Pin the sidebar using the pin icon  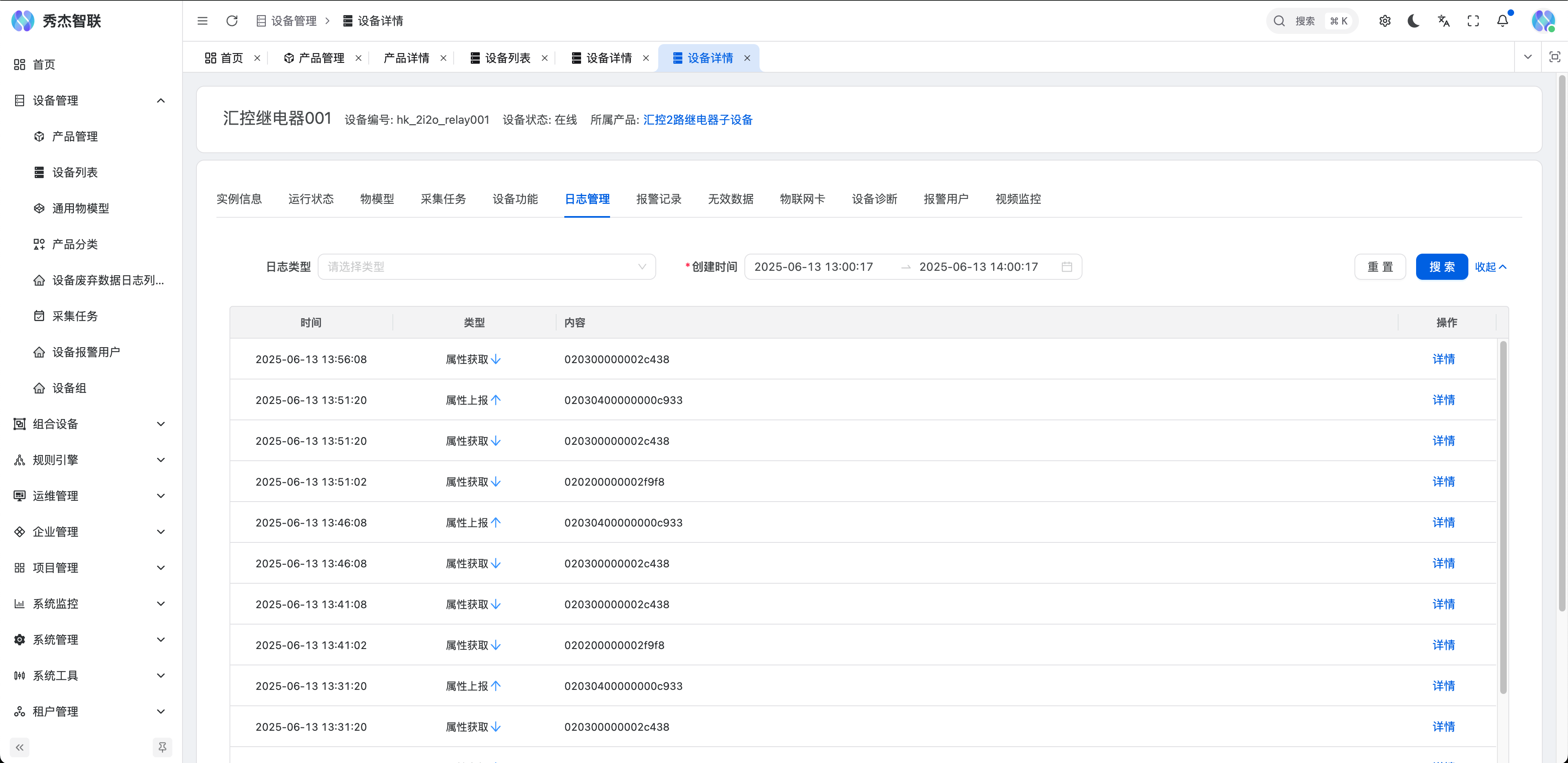coord(163,747)
